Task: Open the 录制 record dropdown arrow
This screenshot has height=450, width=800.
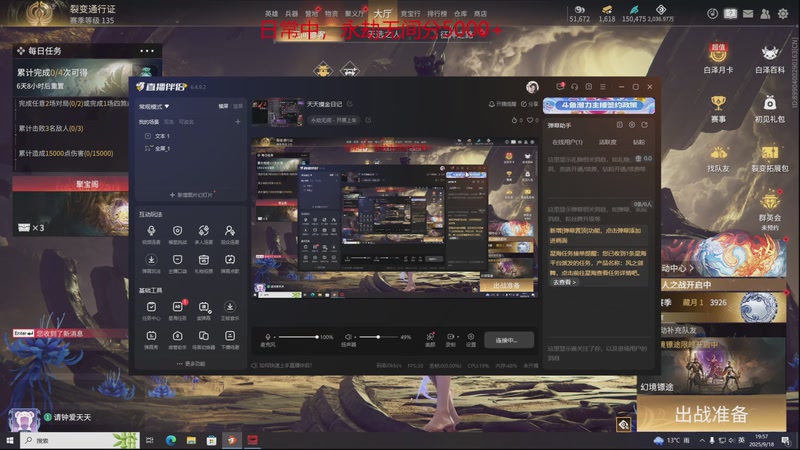Action: click(458, 337)
